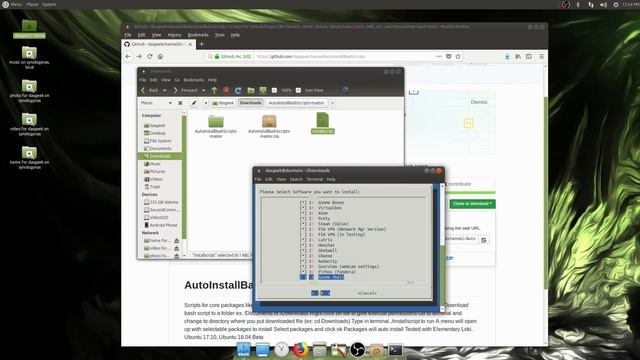
Task: Launch Firefox from the dock
Action: tap(300, 350)
